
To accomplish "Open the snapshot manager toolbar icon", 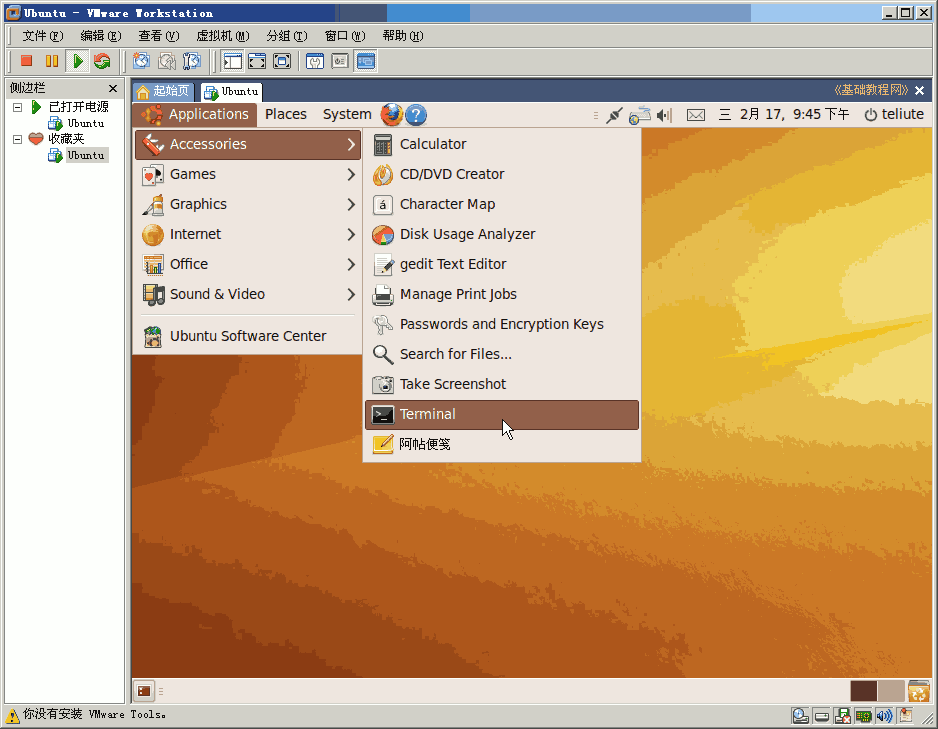I will point(191,61).
